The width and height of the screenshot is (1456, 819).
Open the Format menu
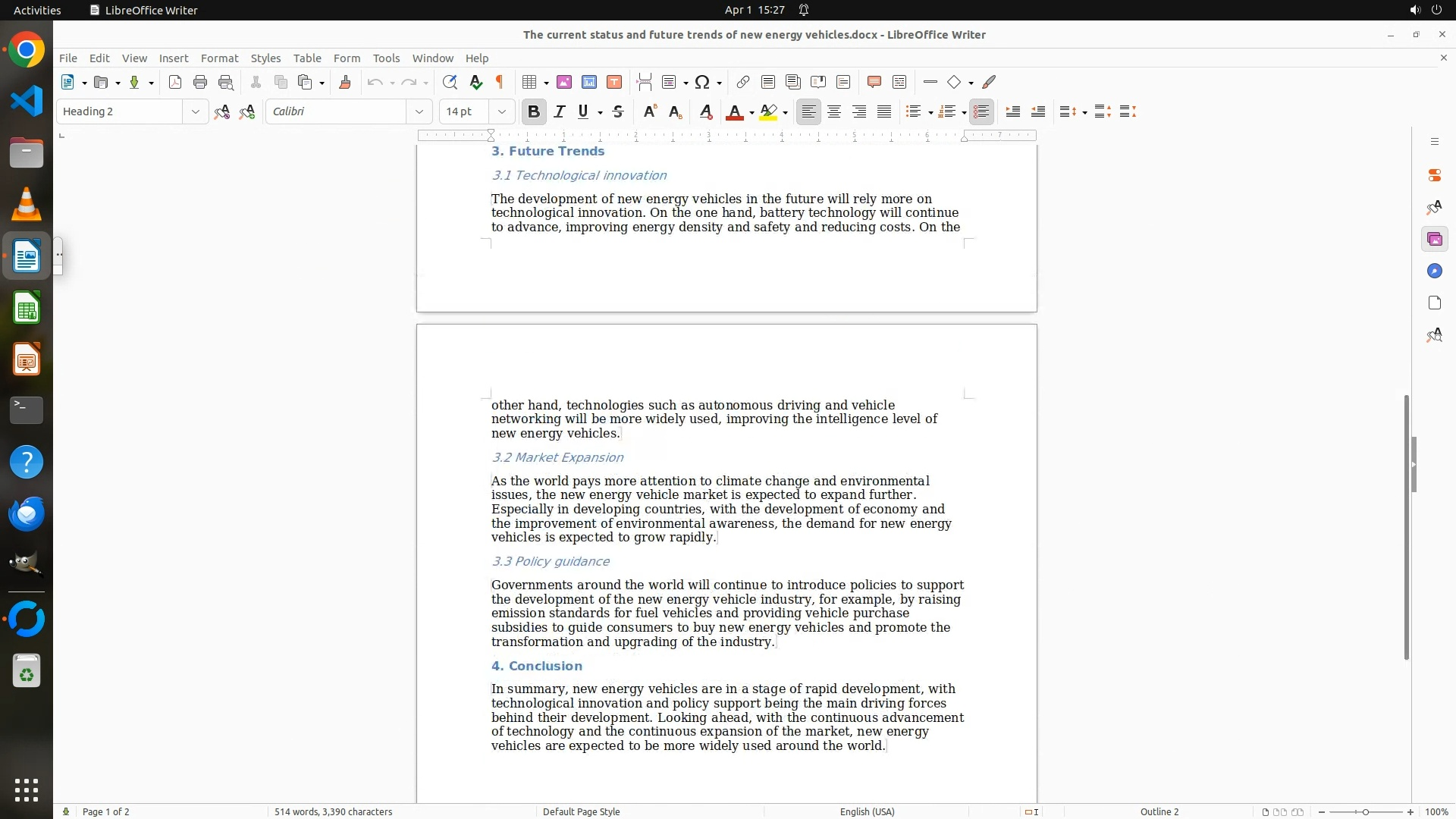219,58
